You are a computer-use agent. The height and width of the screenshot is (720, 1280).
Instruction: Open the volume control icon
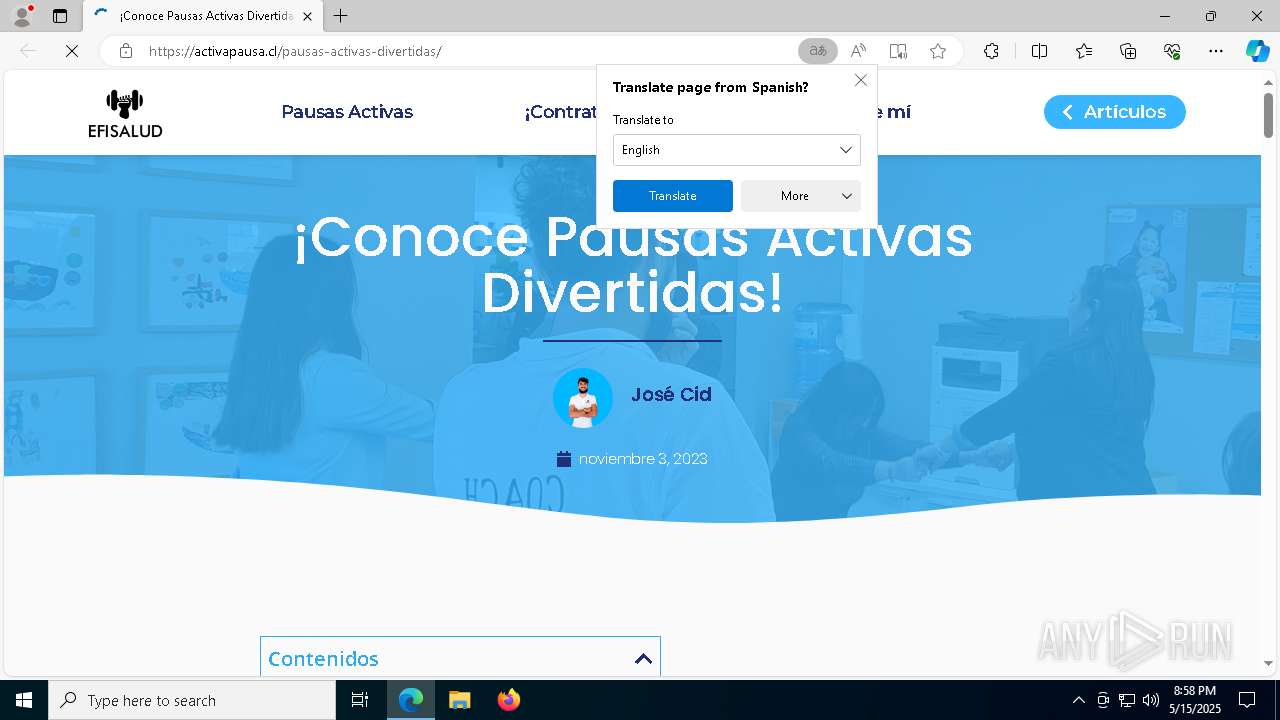pyautogui.click(x=1151, y=700)
